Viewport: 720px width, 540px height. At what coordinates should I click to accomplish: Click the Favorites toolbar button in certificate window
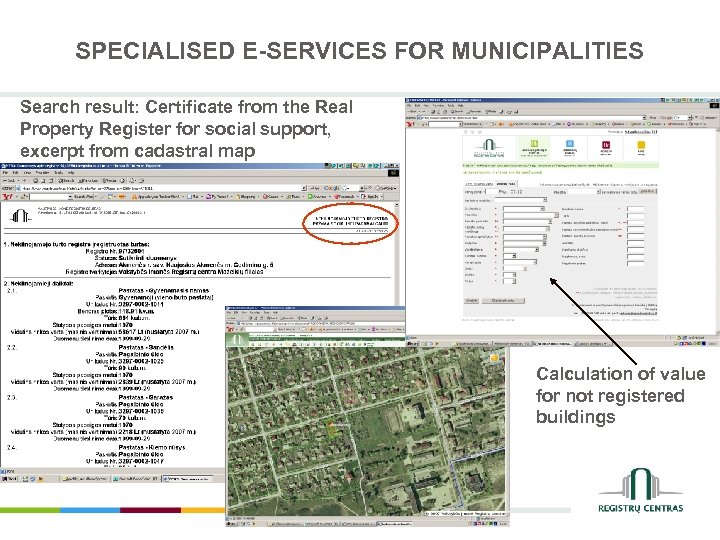coord(88,181)
